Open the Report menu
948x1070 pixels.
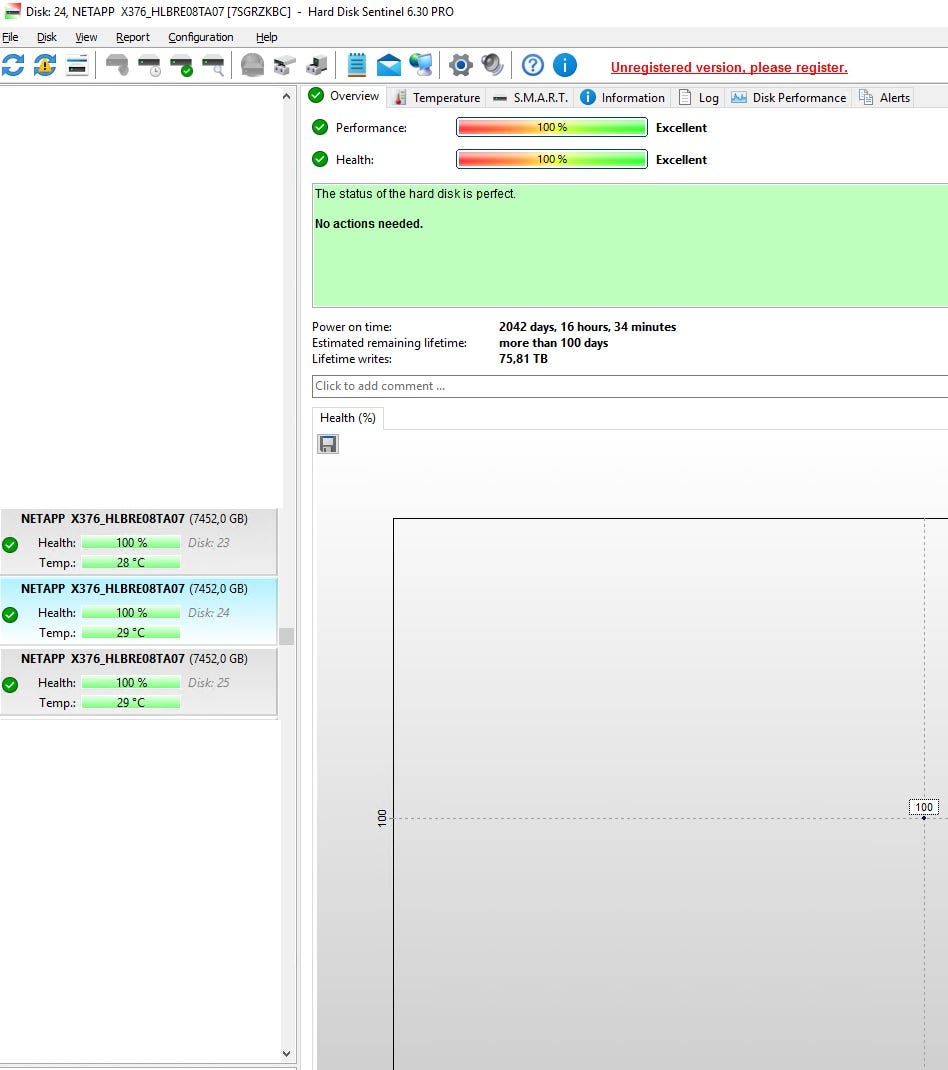click(x=132, y=37)
